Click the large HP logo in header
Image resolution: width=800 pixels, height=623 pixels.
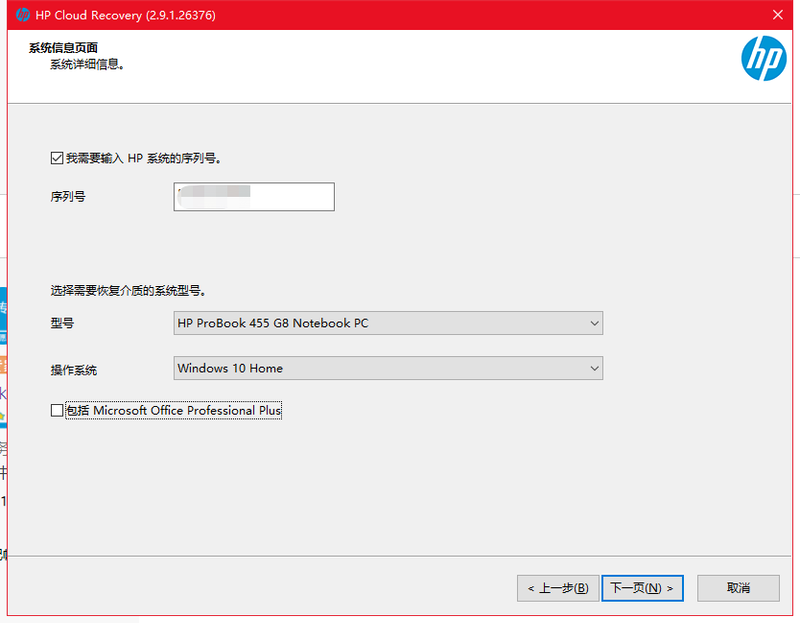[763, 58]
